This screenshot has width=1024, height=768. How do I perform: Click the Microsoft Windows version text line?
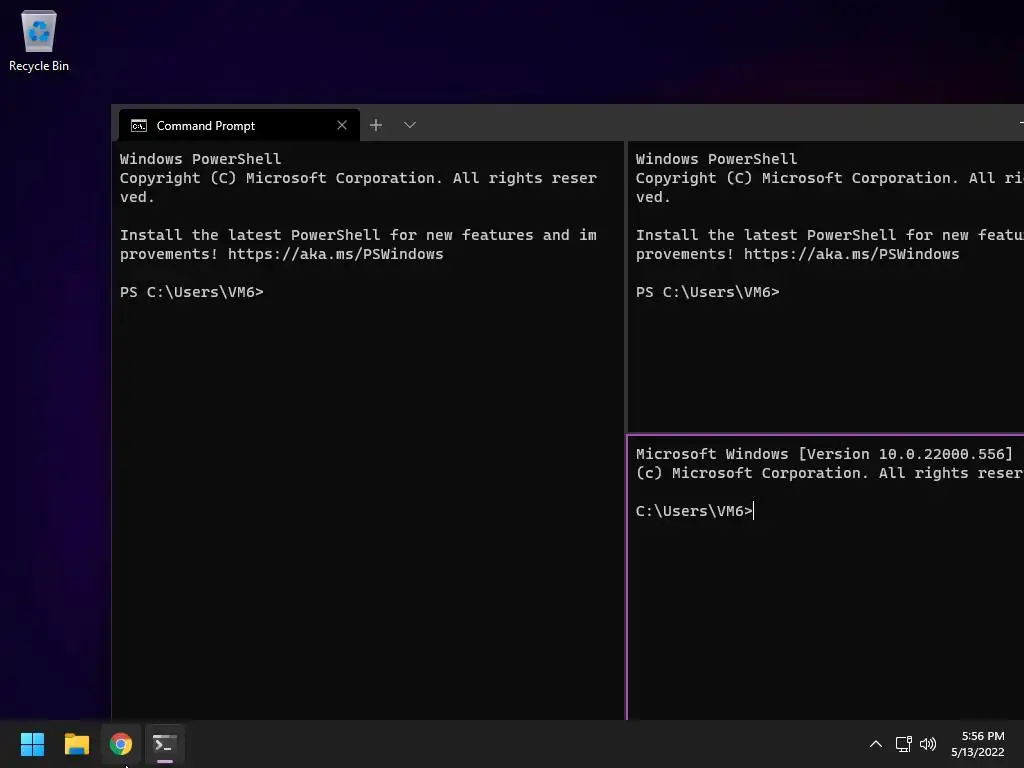pyautogui.click(x=824, y=454)
